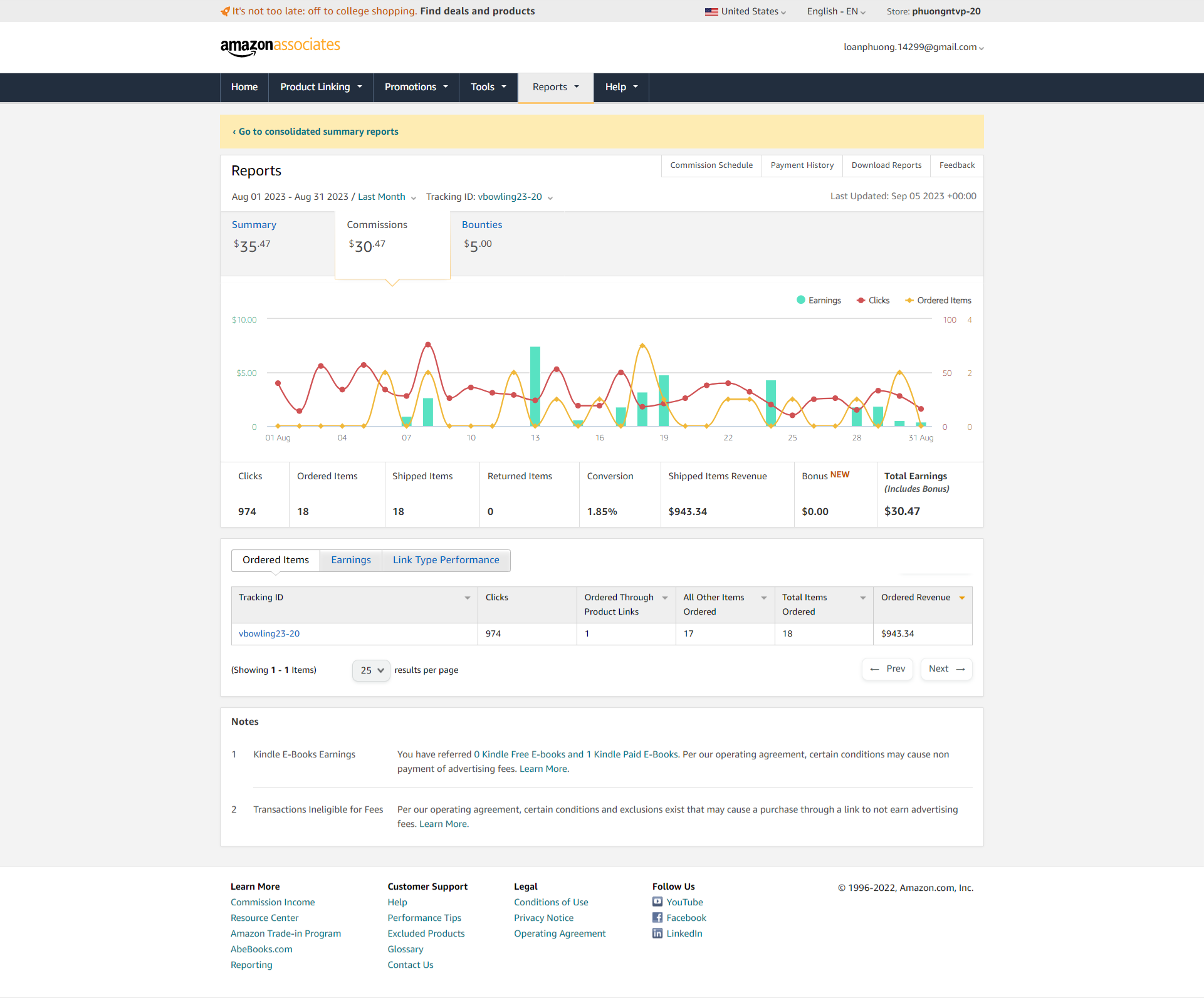The image size is (1204, 998).
Task: Click the LinkedIn icon in footer
Action: coord(657,933)
